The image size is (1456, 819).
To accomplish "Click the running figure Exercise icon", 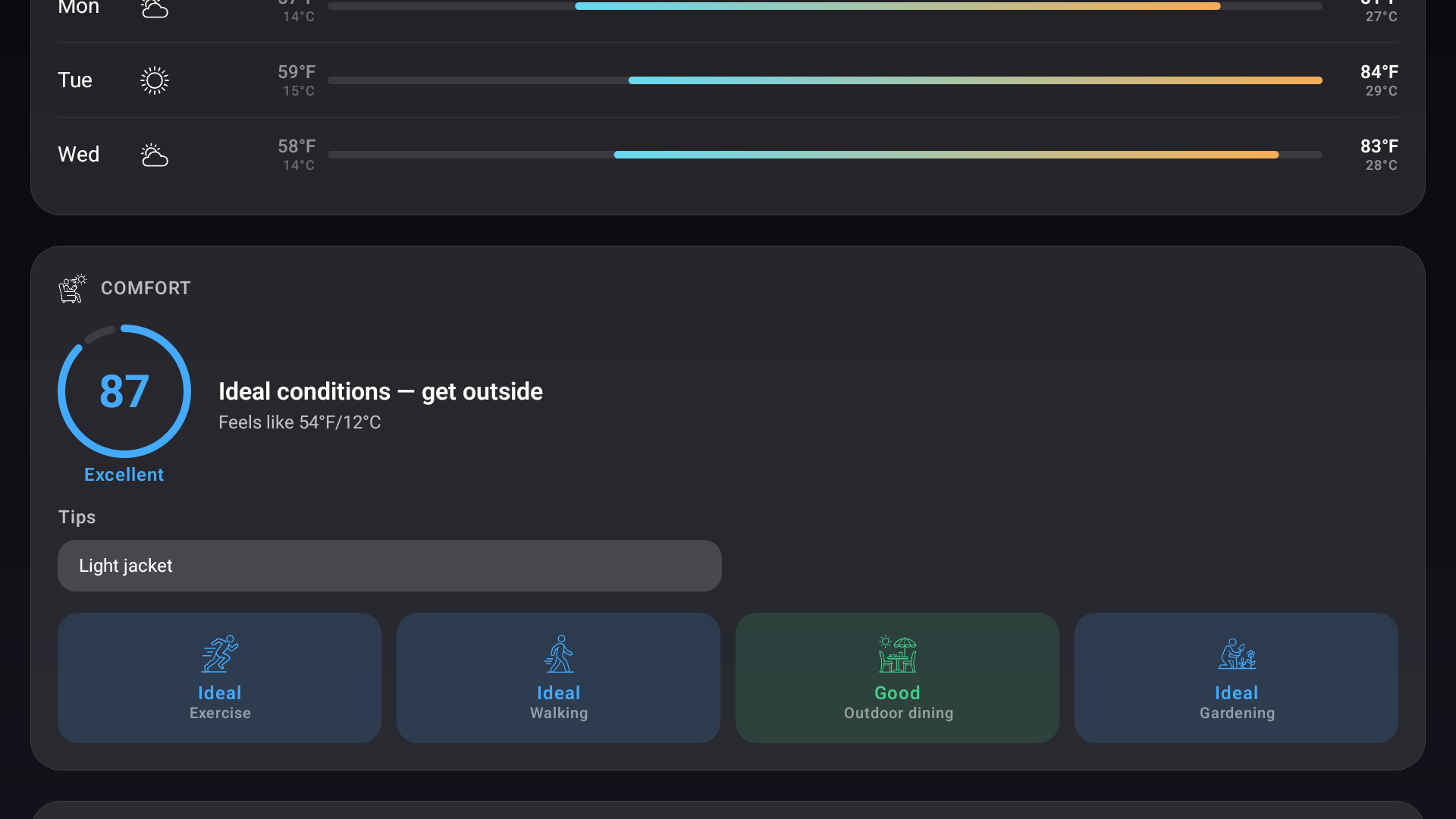I will point(219,654).
